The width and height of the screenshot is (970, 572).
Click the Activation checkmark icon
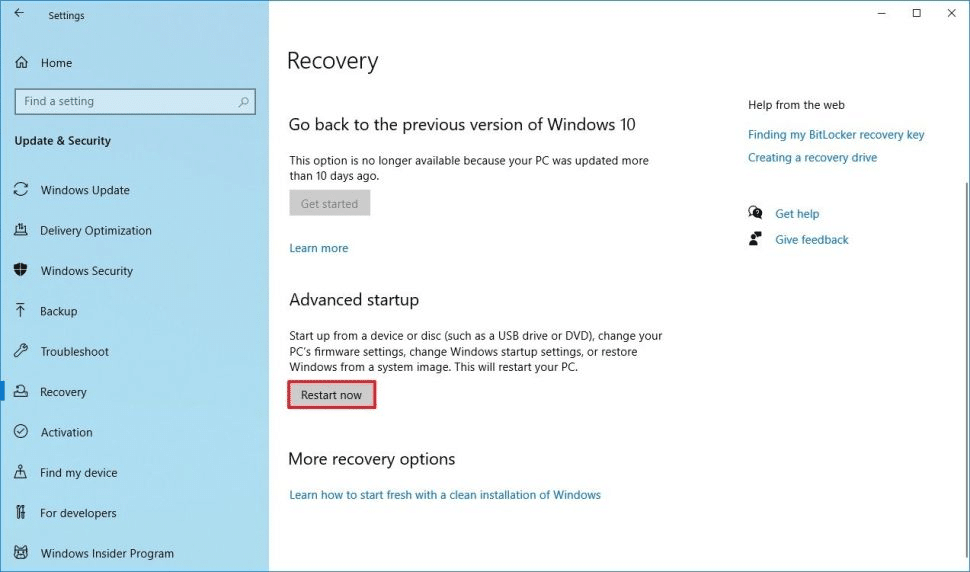pos(21,432)
